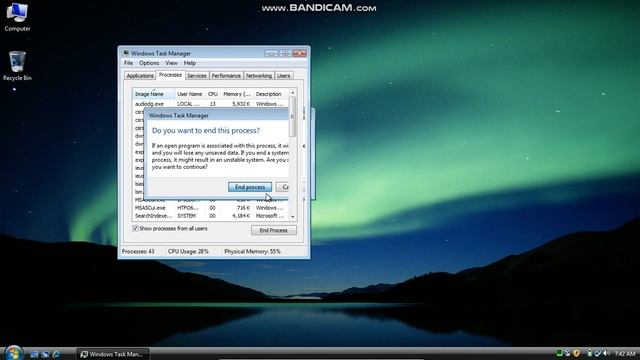Click SYSTEM user name of SearchIndexe...
640x360 pixels.
point(187,216)
